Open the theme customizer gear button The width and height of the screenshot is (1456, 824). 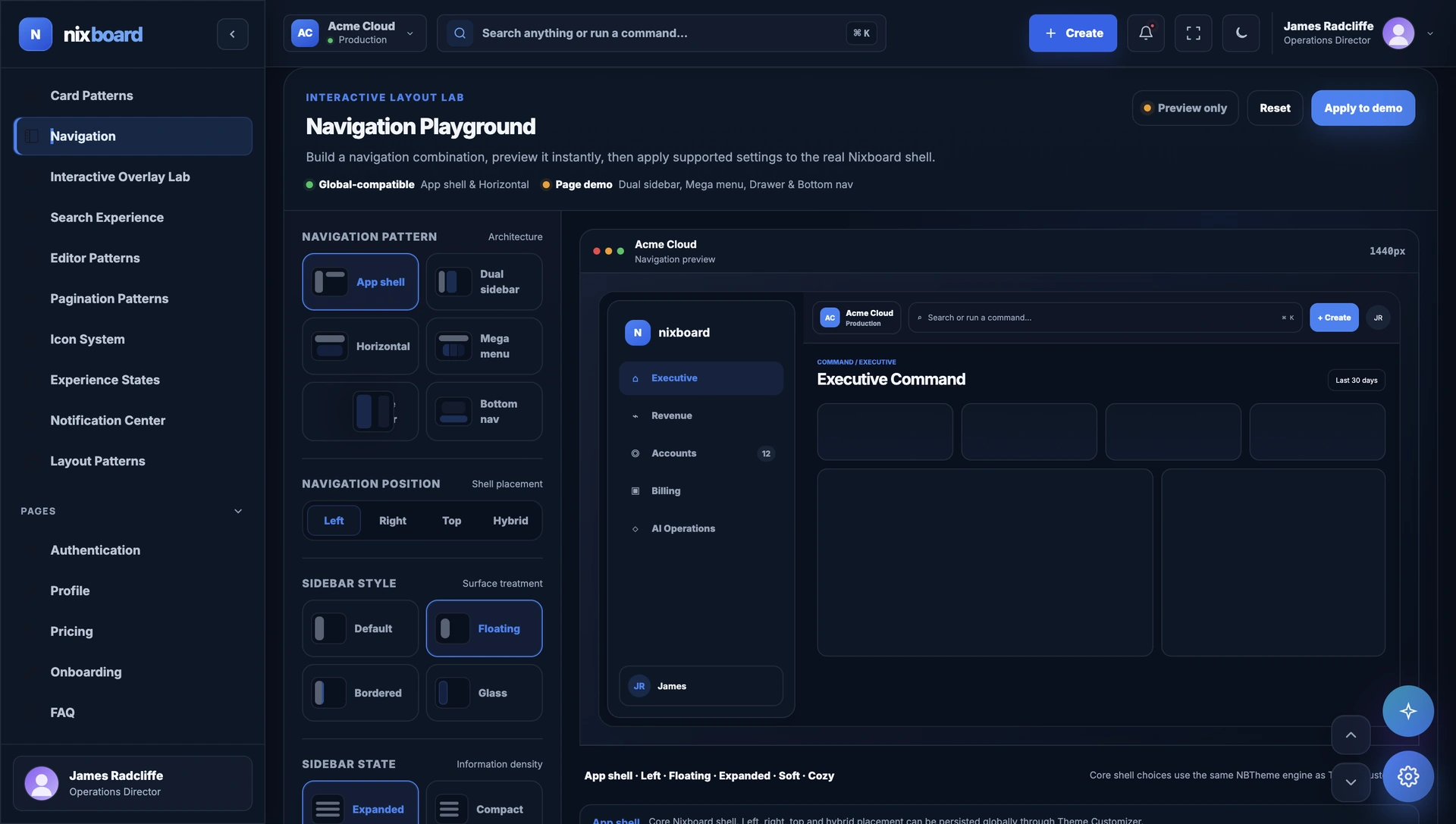1407,776
